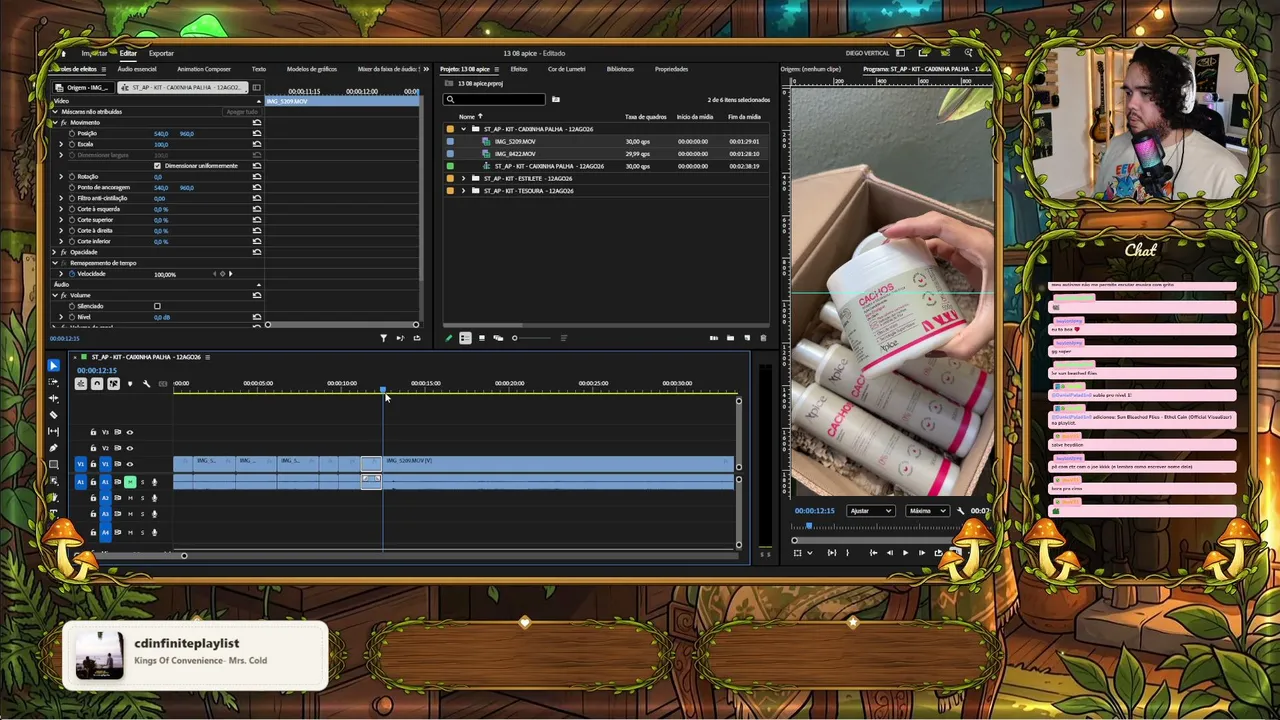Viewport: 1280px width, 720px height.
Task: Reset the Escala parameter
Action: click(x=257, y=144)
